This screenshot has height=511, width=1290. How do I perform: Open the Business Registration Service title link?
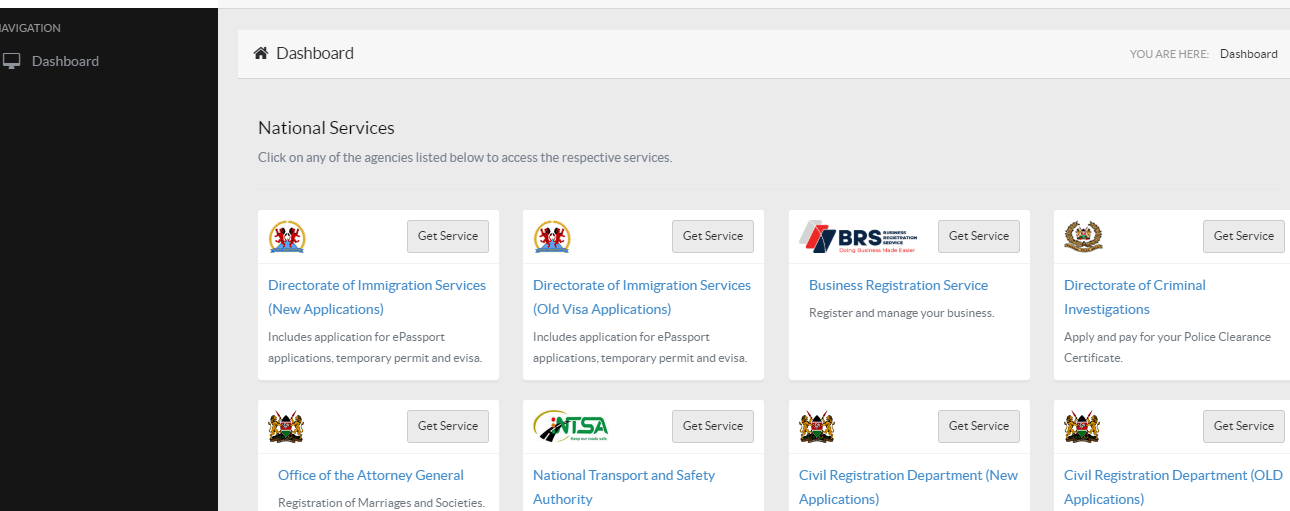click(898, 285)
